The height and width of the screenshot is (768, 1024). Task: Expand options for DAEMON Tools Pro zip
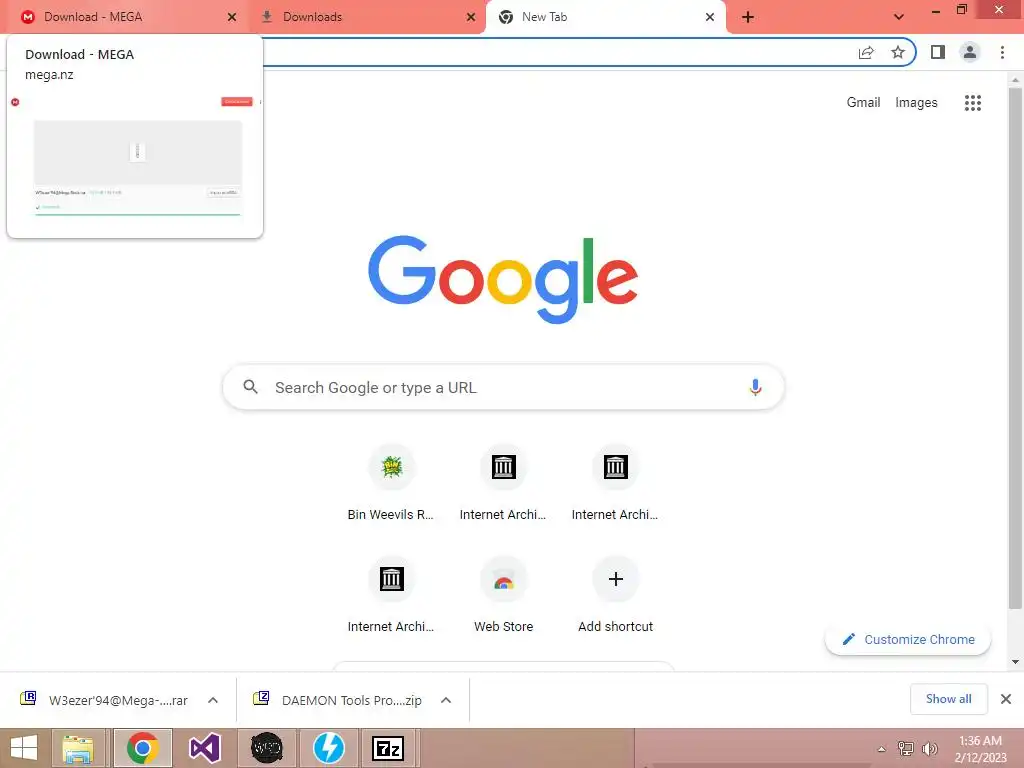click(446, 700)
